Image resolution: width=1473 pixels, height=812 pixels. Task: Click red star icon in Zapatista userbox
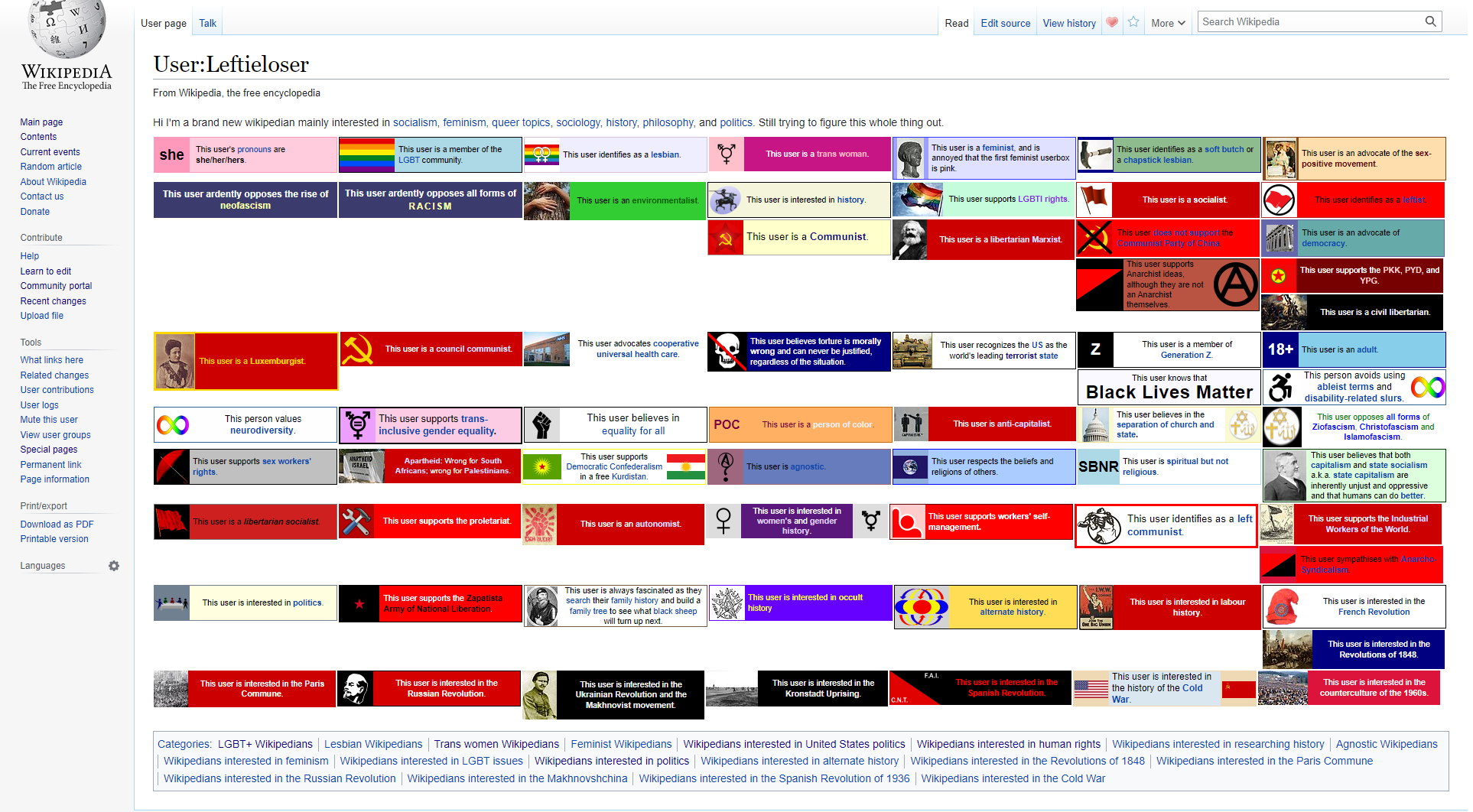point(359,604)
